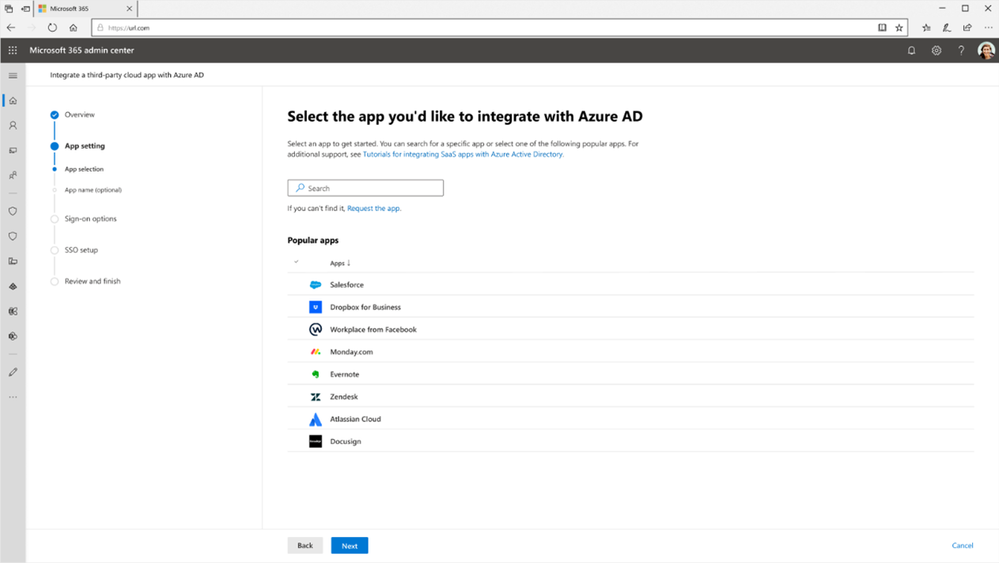Open the app launcher waffle icon
Screen dimensions: 999x563
tap(13, 50)
